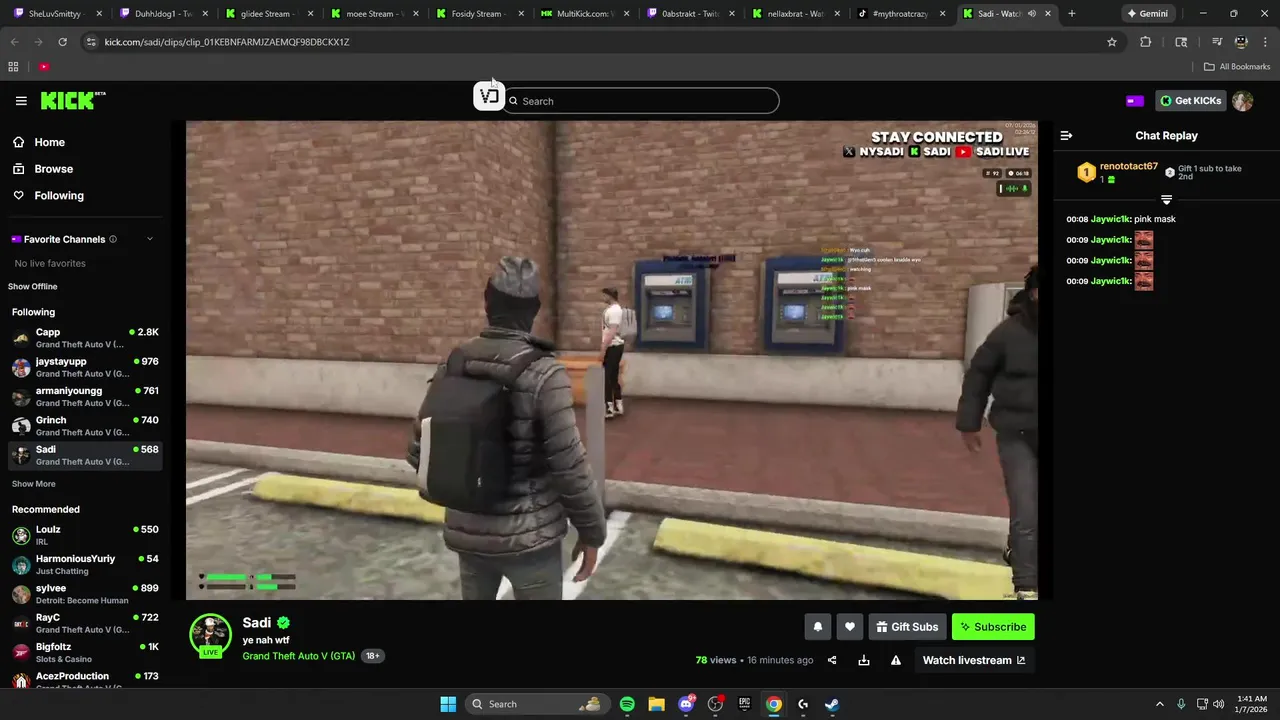Open Sadi's channel avatar below video
Image resolution: width=1280 pixels, height=720 pixels.
(211, 635)
